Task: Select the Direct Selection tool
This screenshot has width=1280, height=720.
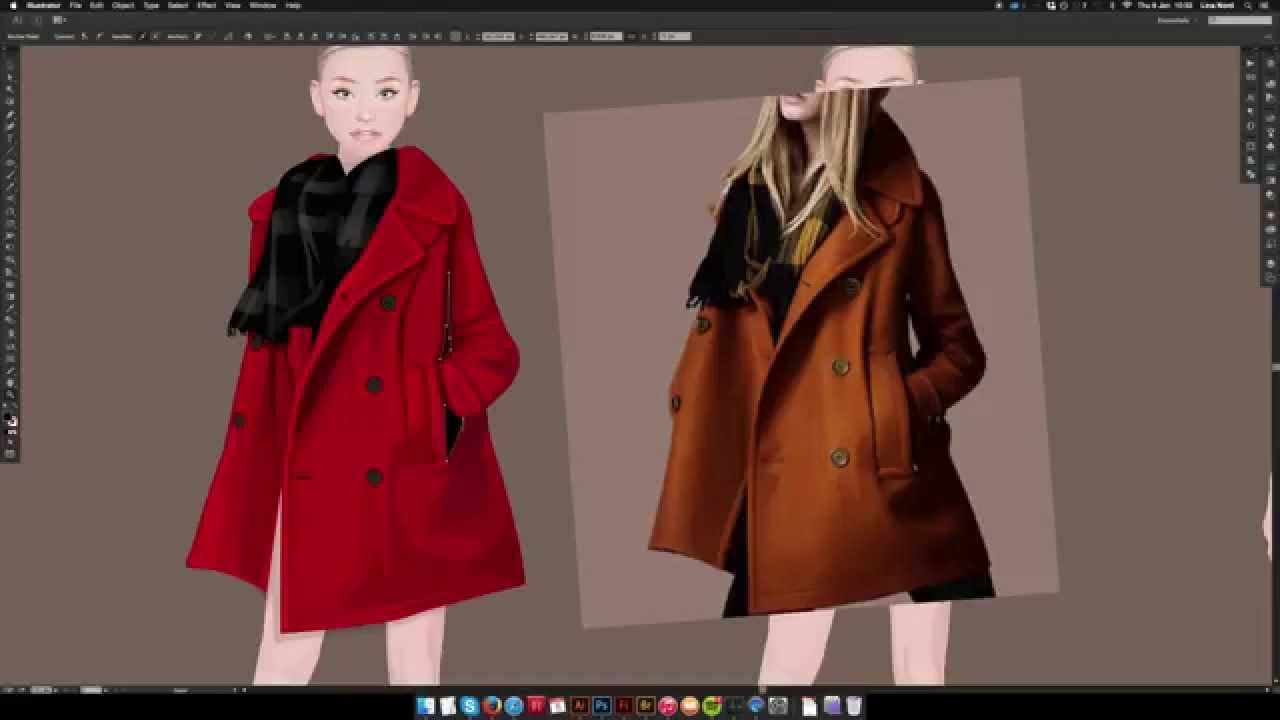Action: point(10,77)
